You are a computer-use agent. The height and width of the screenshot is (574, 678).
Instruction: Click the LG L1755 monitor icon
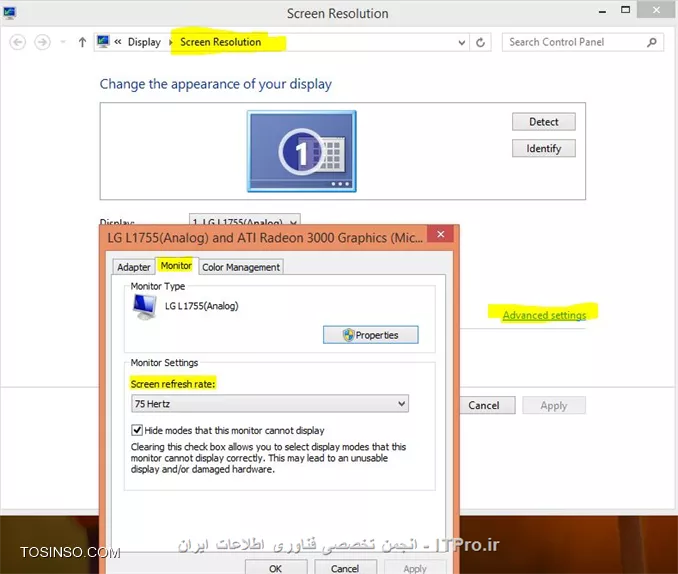coord(144,306)
